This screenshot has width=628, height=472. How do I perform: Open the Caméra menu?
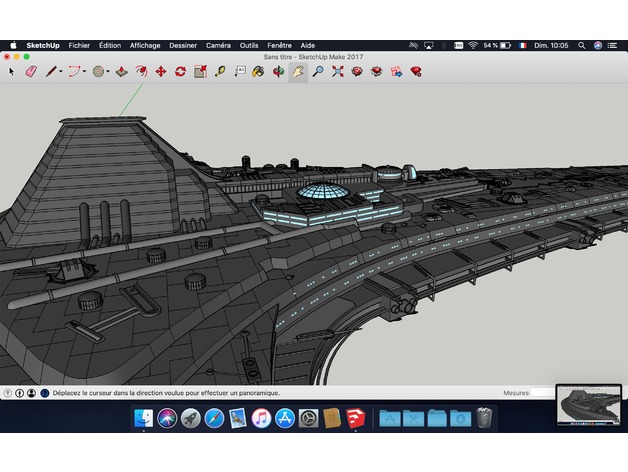[x=218, y=45]
